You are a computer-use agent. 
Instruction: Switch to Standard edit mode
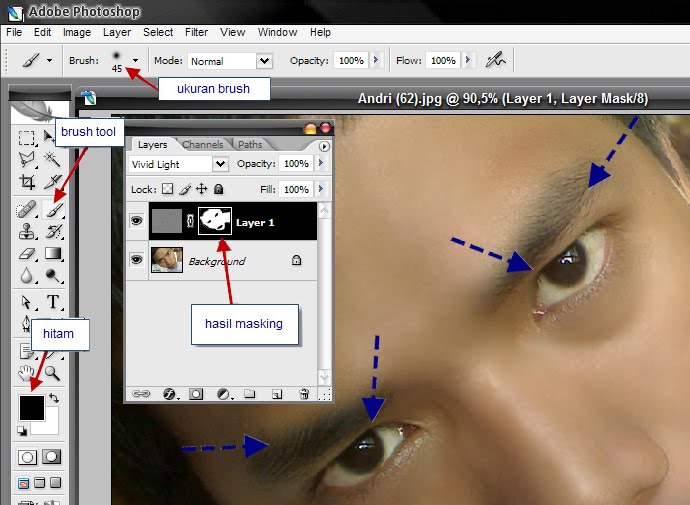(27, 457)
